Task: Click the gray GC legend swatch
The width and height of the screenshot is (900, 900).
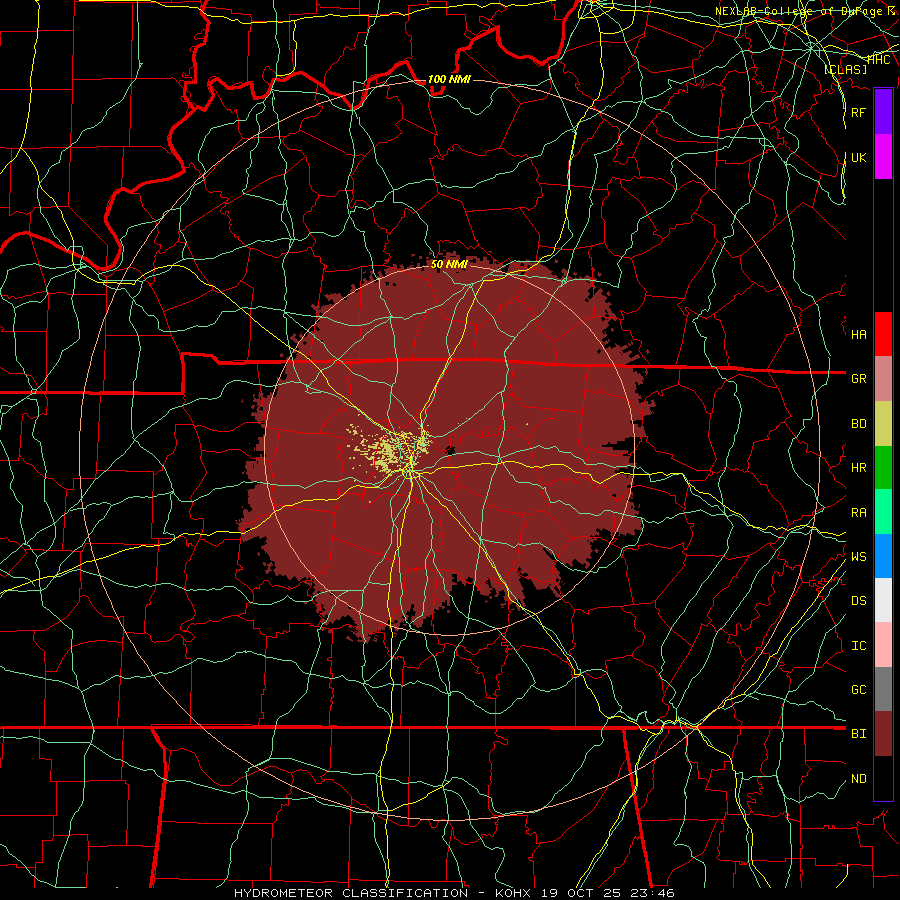Action: (x=883, y=689)
